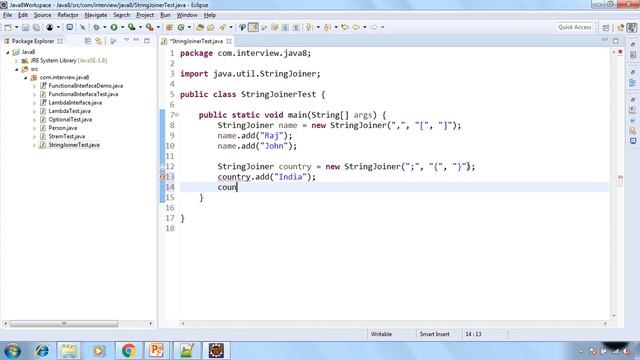Click the Back navigation arrow icon
The width and height of the screenshot is (640, 360).
point(356,27)
